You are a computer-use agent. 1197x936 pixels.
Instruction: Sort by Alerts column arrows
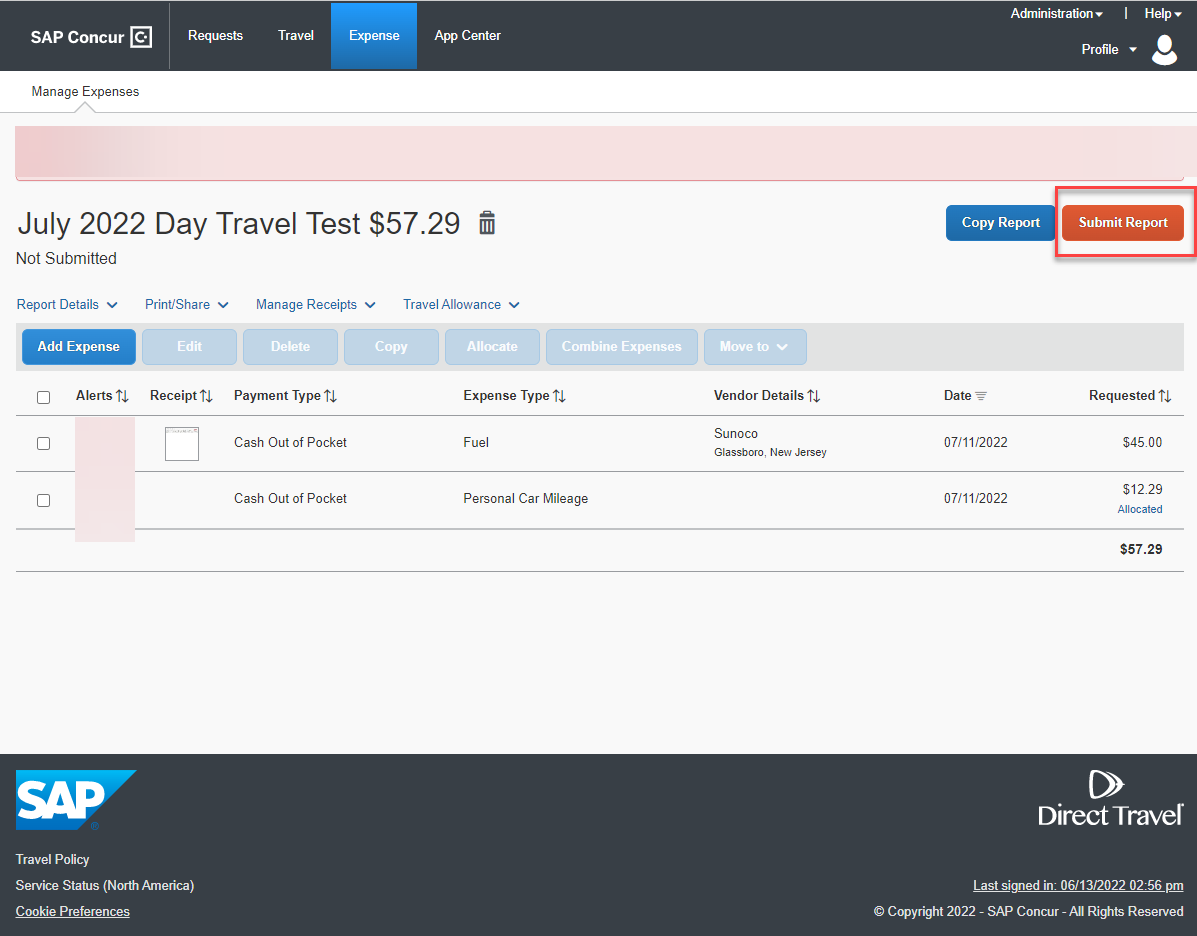pyautogui.click(x=122, y=396)
